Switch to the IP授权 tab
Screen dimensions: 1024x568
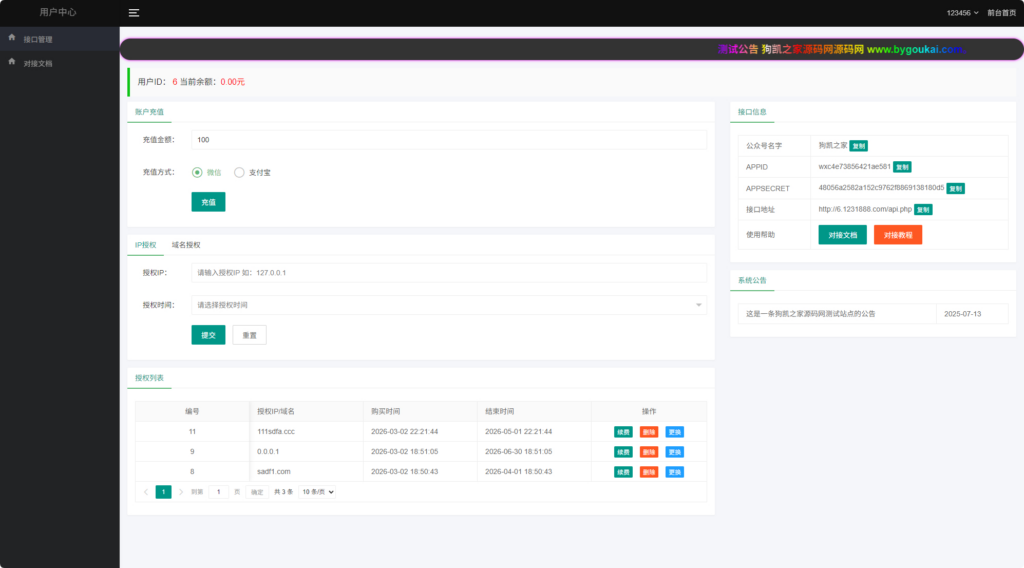click(x=145, y=245)
